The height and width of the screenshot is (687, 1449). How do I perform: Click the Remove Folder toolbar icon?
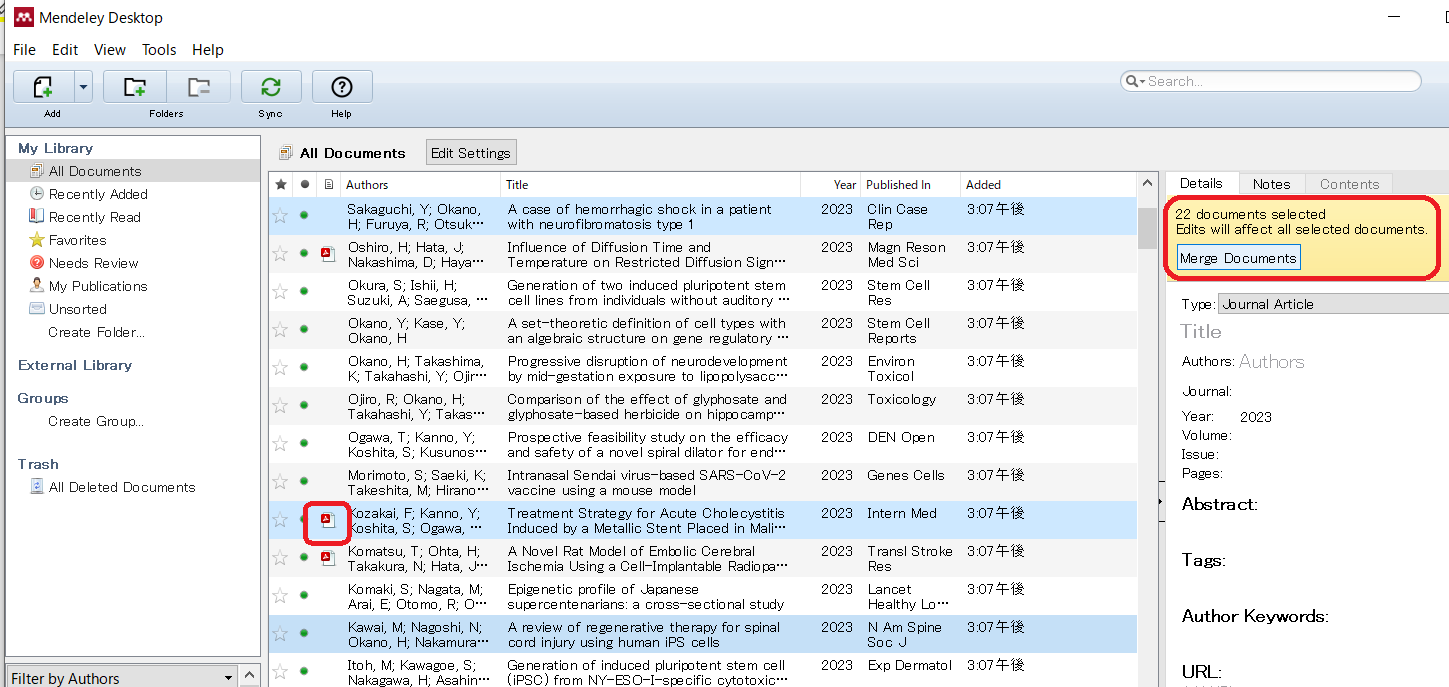[x=197, y=86]
